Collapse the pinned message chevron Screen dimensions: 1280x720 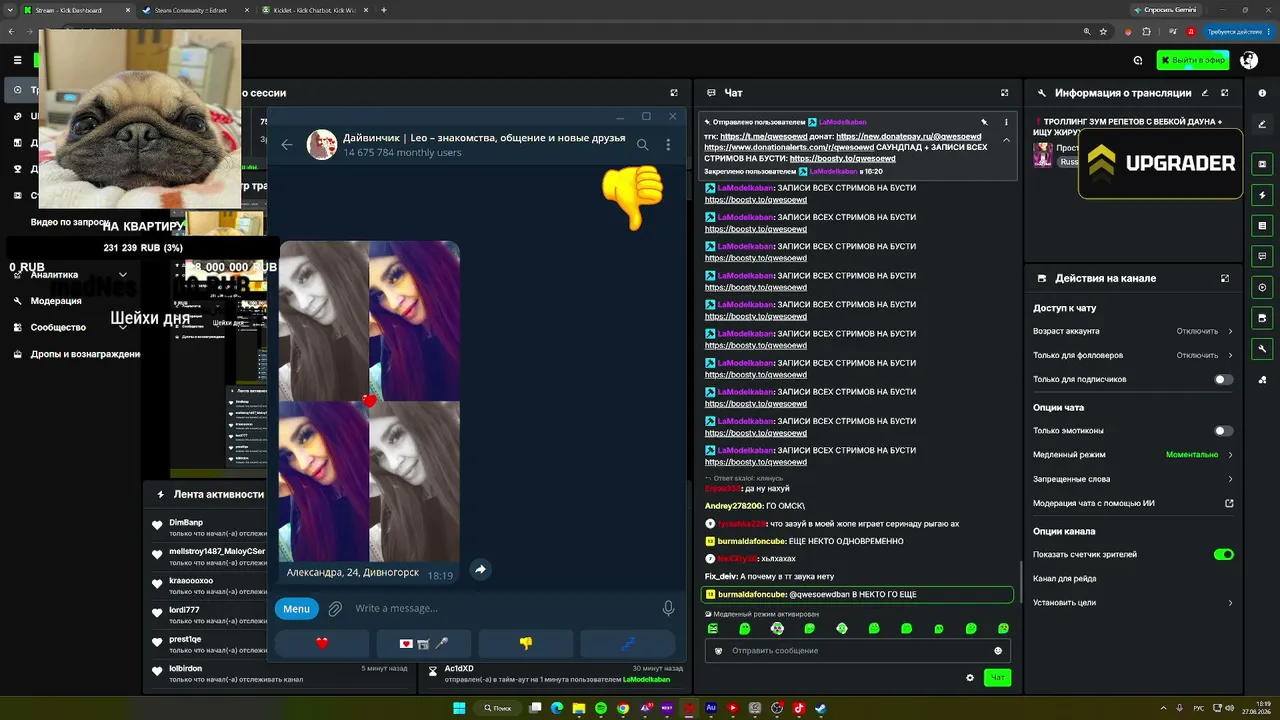(x=1006, y=140)
